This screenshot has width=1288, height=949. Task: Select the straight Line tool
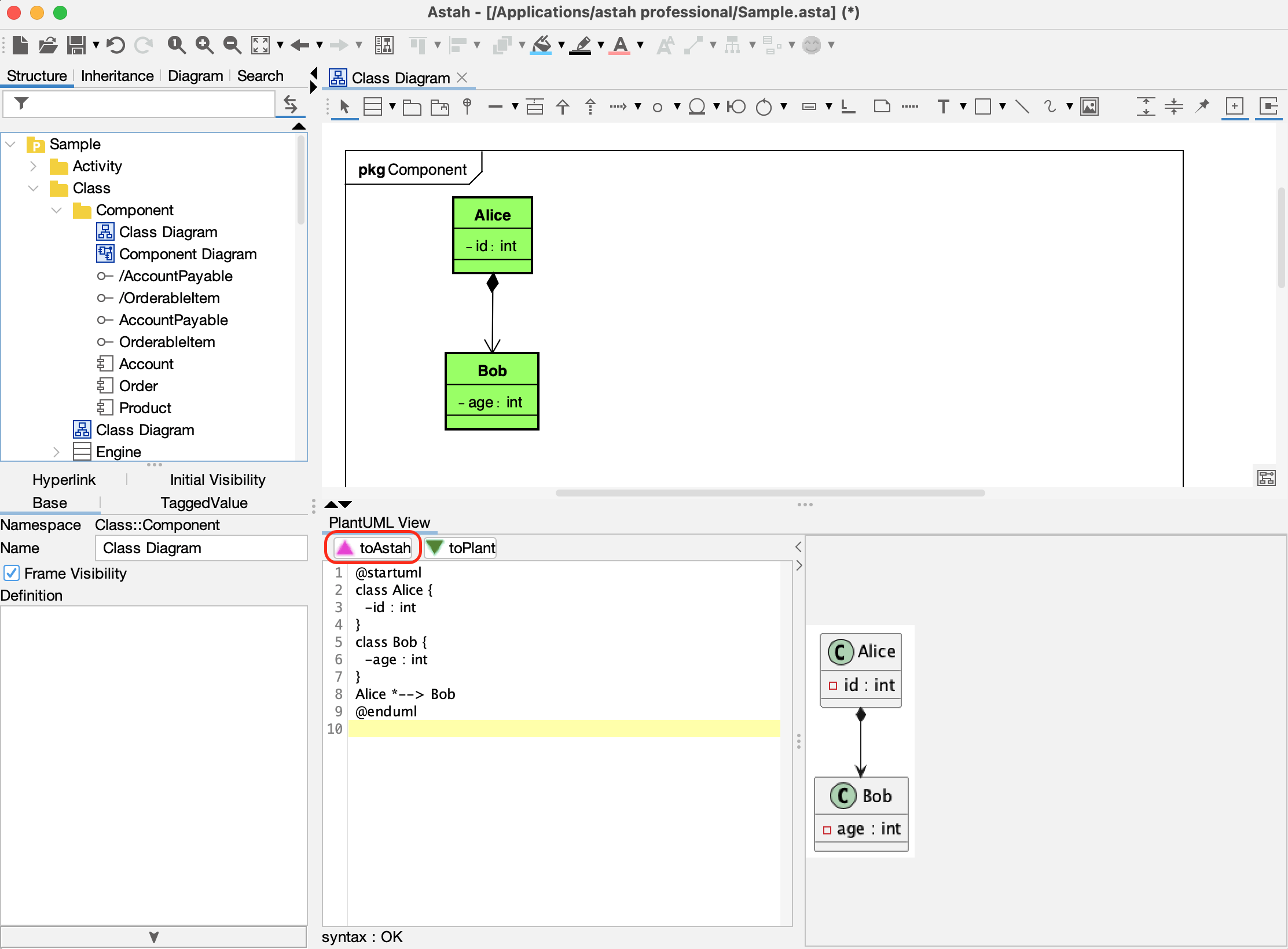click(1022, 106)
